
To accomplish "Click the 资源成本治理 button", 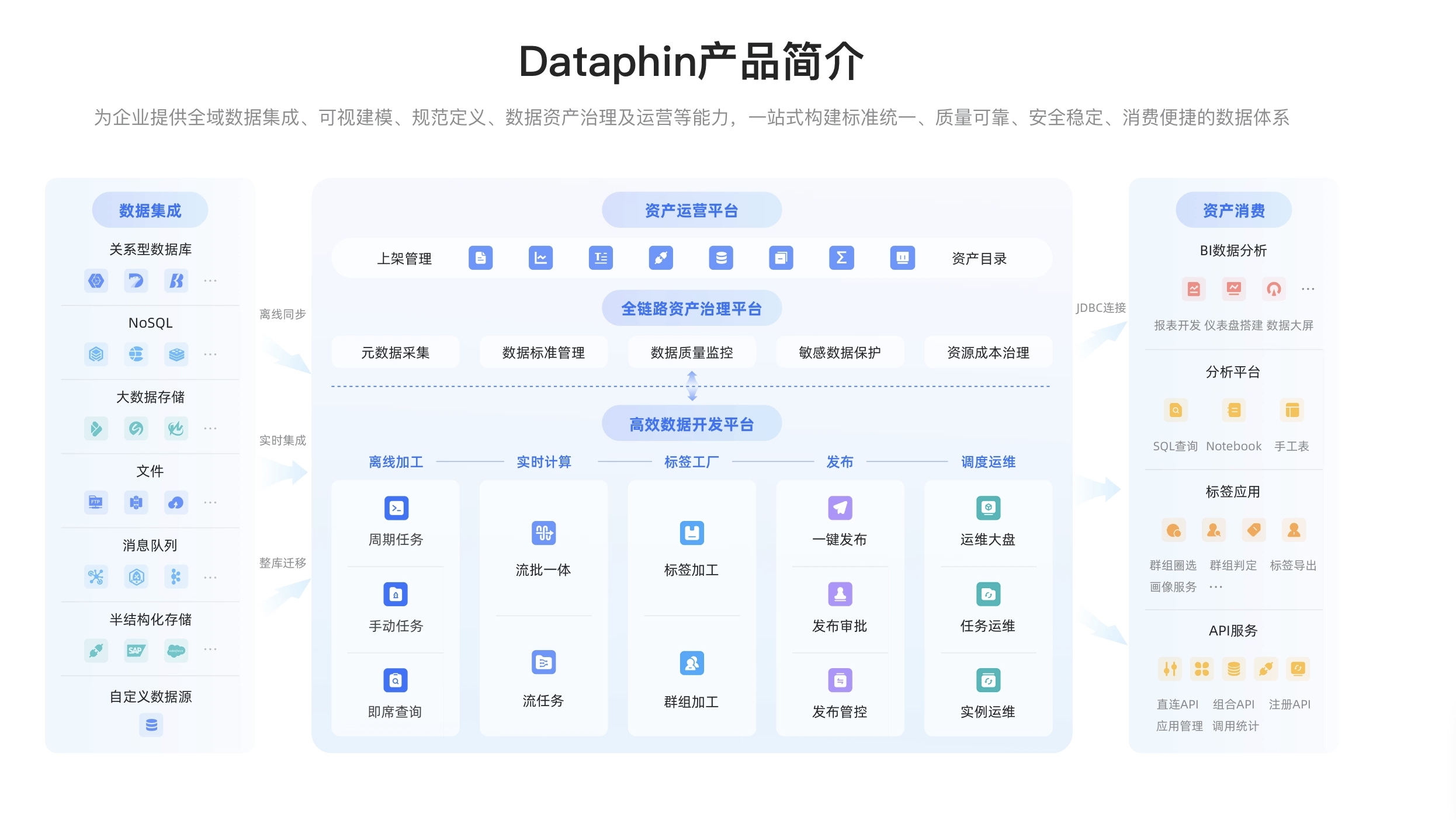I will [989, 352].
